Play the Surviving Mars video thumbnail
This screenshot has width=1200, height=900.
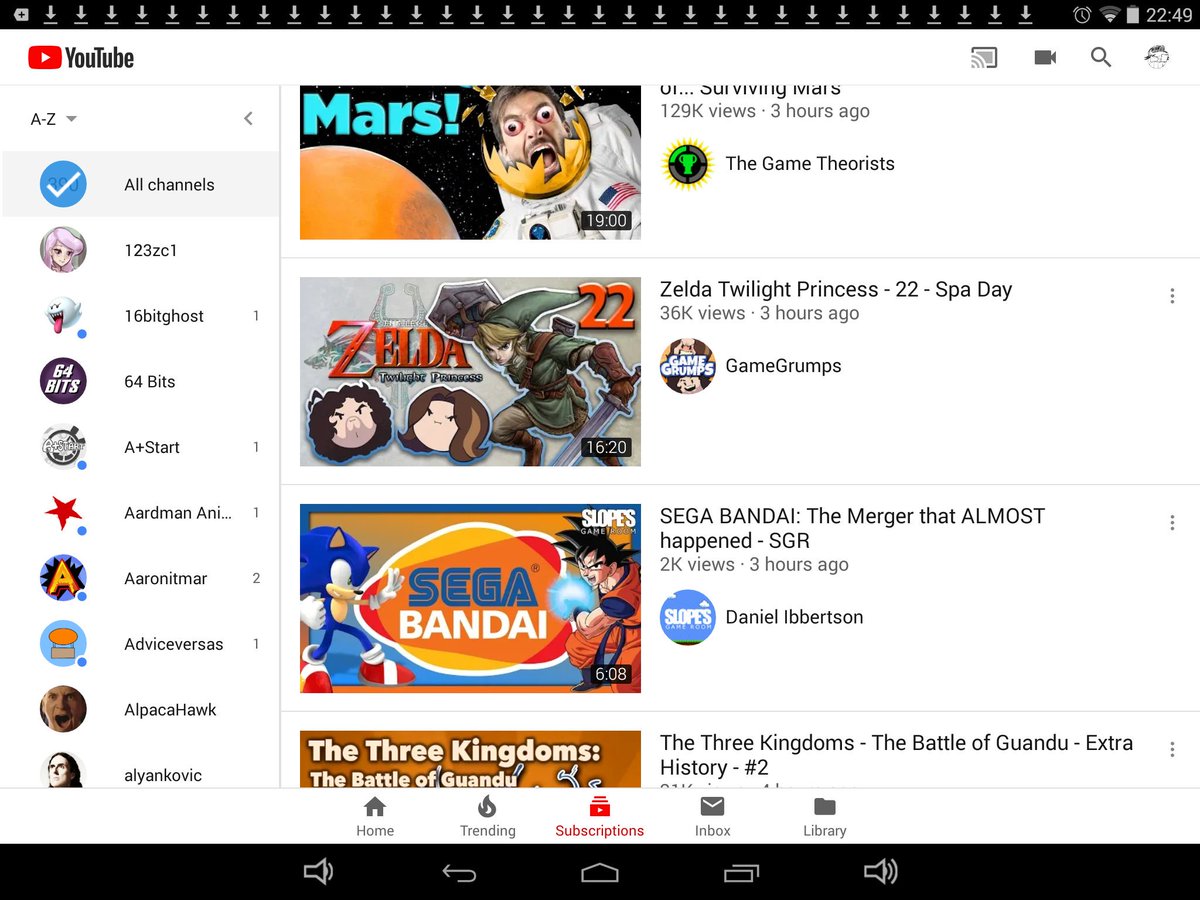tap(470, 163)
